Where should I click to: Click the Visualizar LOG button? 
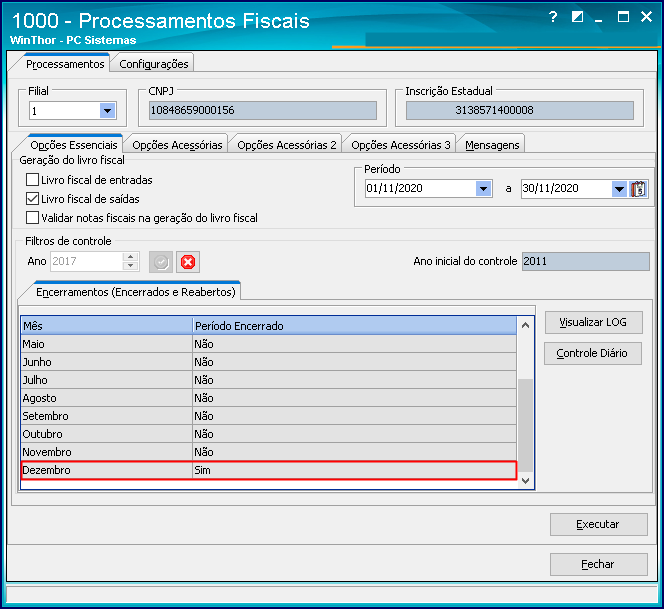[x=593, y=322]
